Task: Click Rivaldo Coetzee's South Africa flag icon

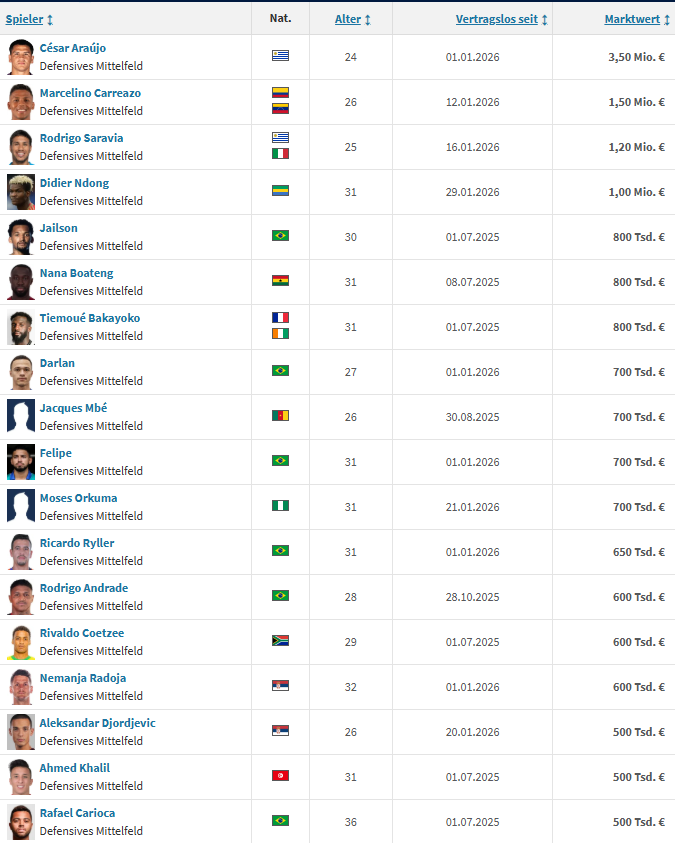Action: 280,641
